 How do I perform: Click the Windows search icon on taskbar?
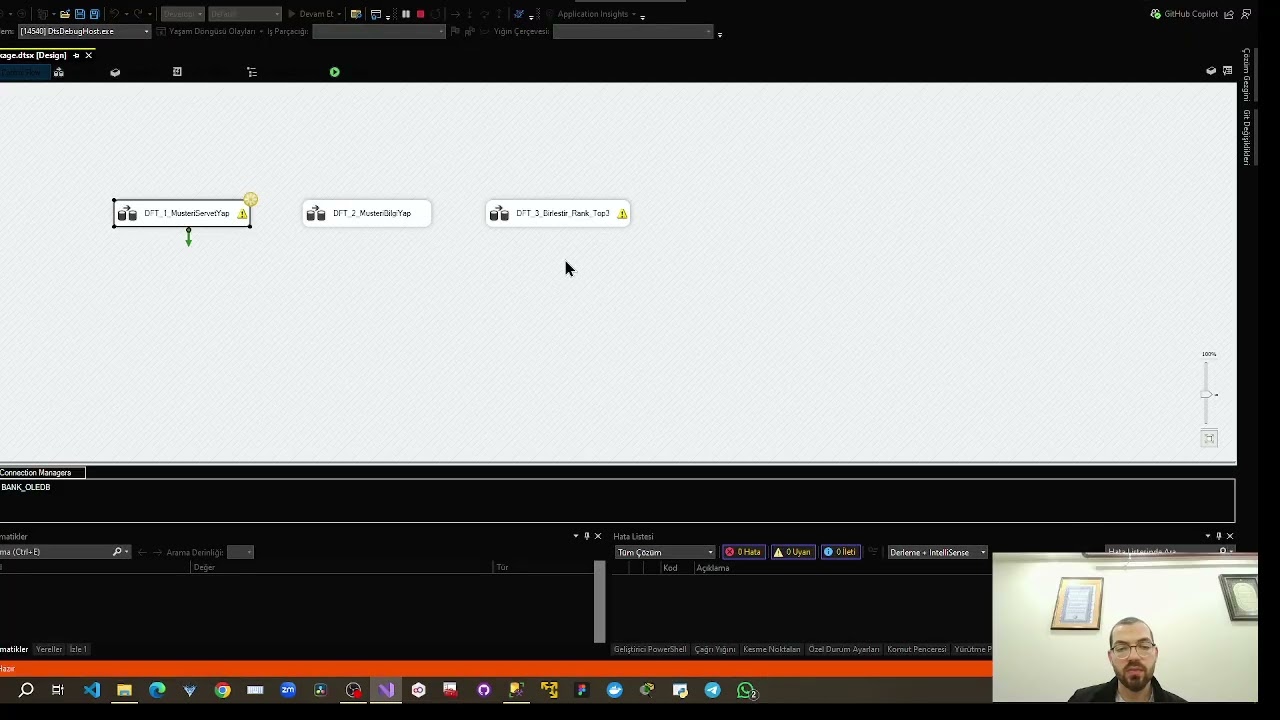26,690
